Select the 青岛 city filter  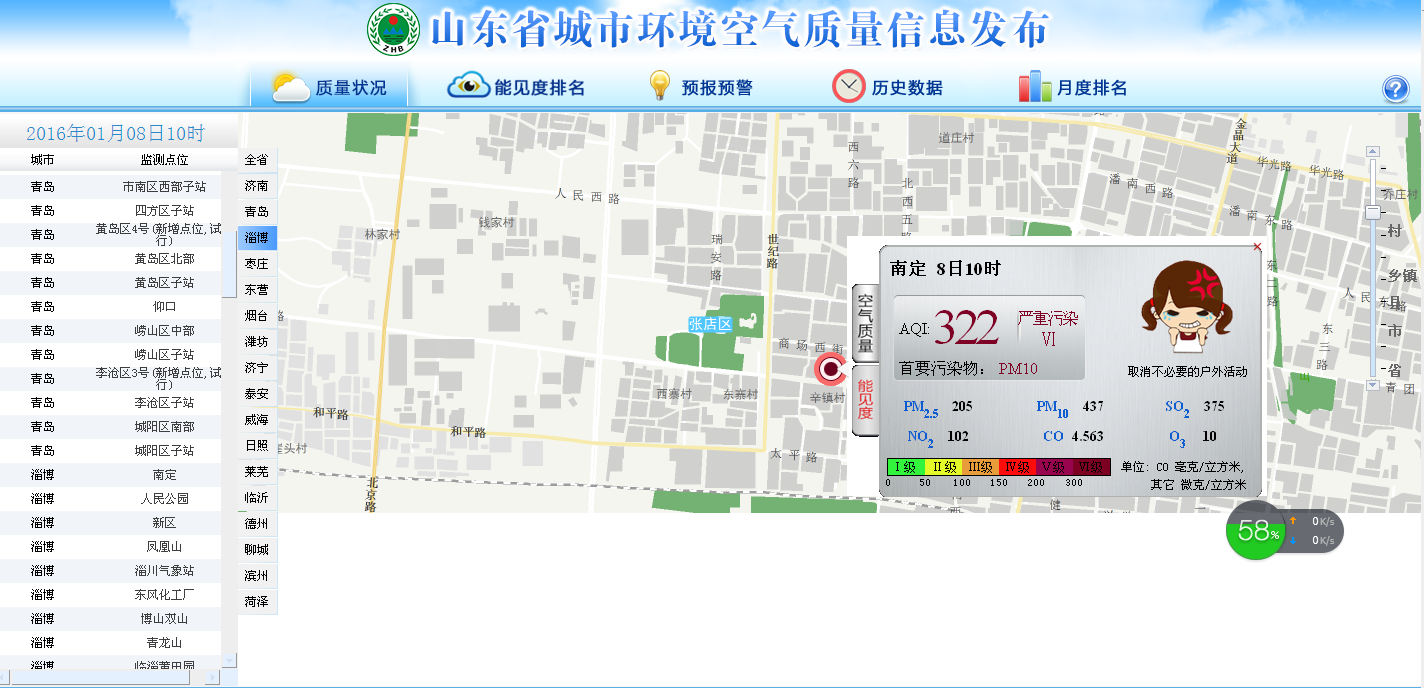[257, 212]
